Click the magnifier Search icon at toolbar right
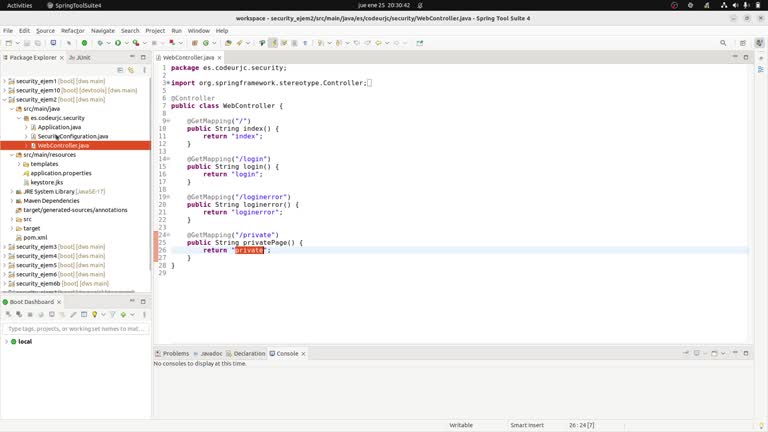 click(723, 43)
